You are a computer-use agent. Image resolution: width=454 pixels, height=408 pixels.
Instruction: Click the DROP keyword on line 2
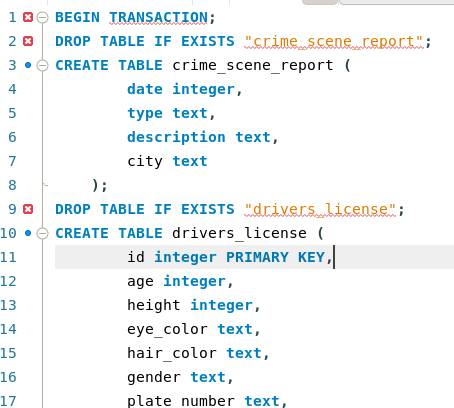tap(73, 42)
